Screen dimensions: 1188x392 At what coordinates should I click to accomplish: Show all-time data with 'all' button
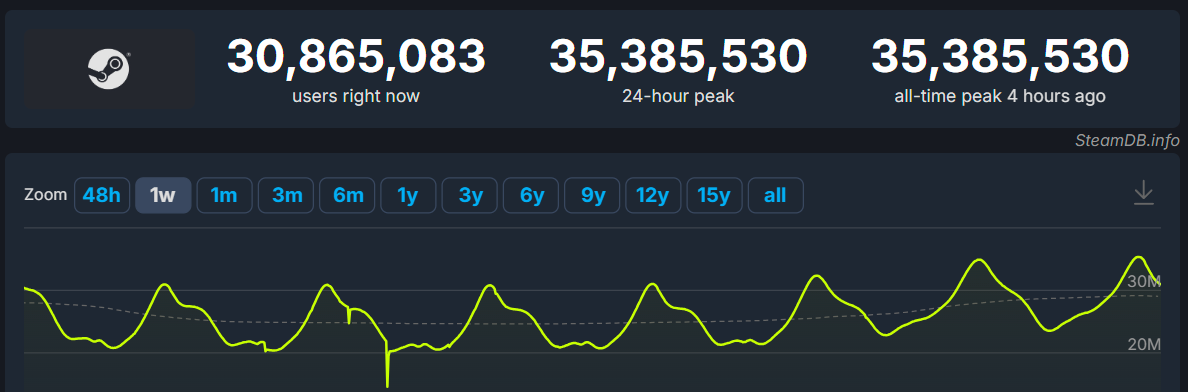pos(776,196)
